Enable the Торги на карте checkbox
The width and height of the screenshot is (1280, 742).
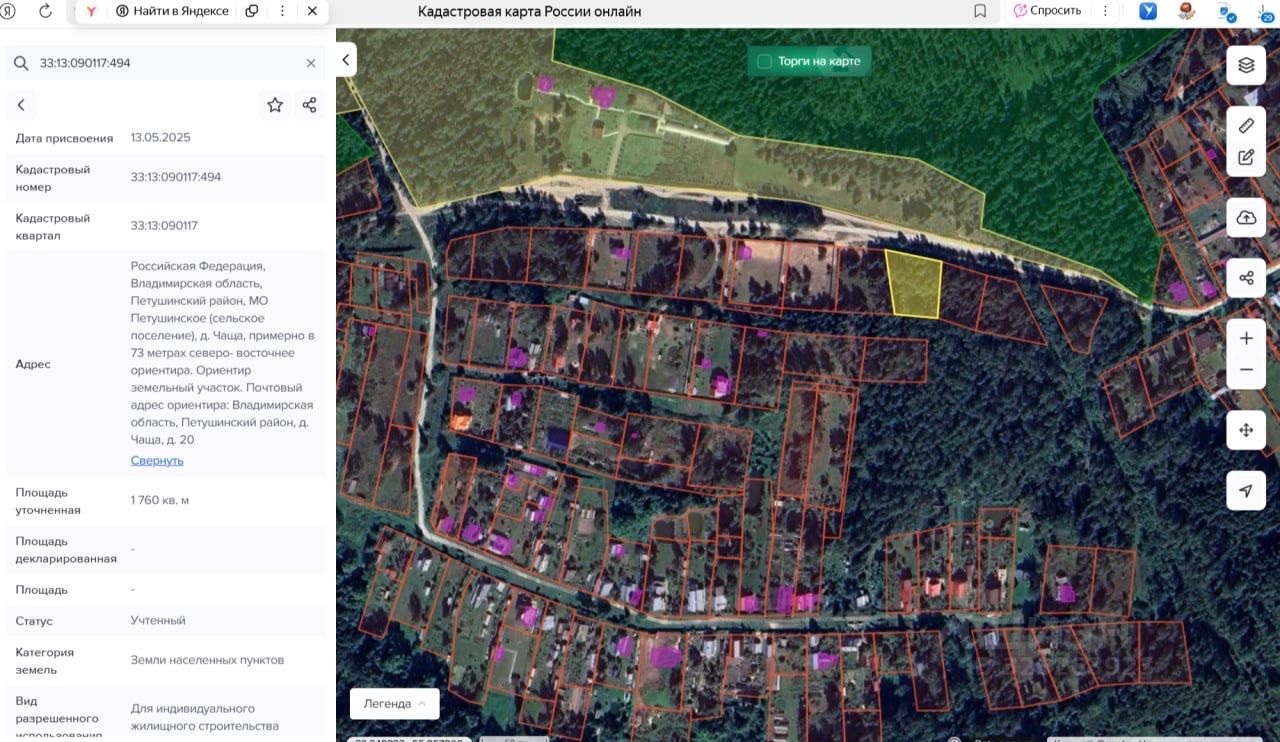[x=765, y=62]
